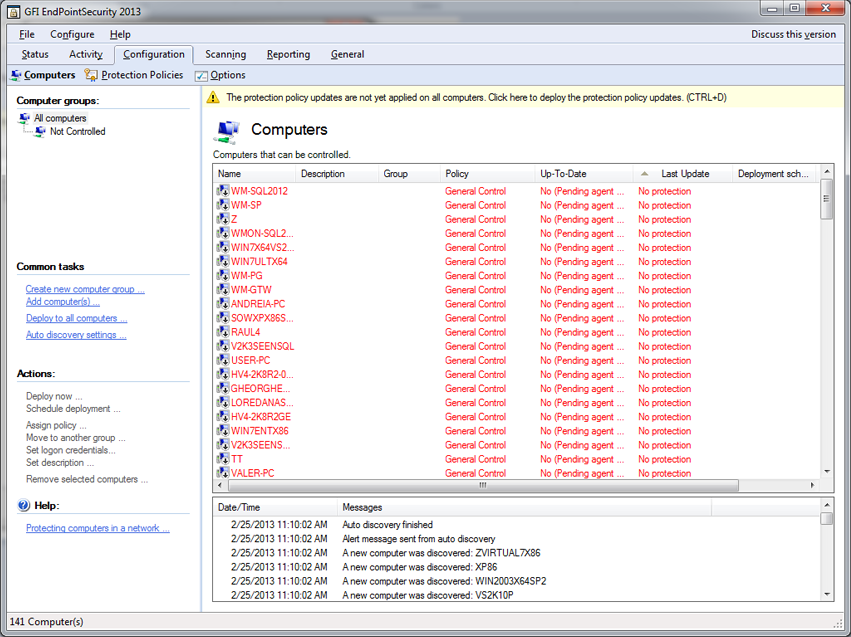
Task: Click the V2K3SEENSQL computer icon
Action: [223, 346]
